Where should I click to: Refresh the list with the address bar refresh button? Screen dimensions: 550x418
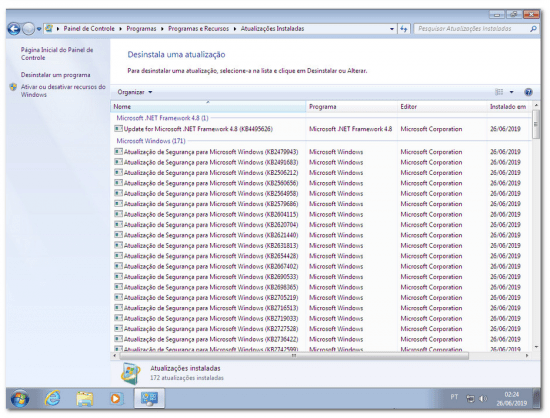pyautogui.click(x=404, y=29)
